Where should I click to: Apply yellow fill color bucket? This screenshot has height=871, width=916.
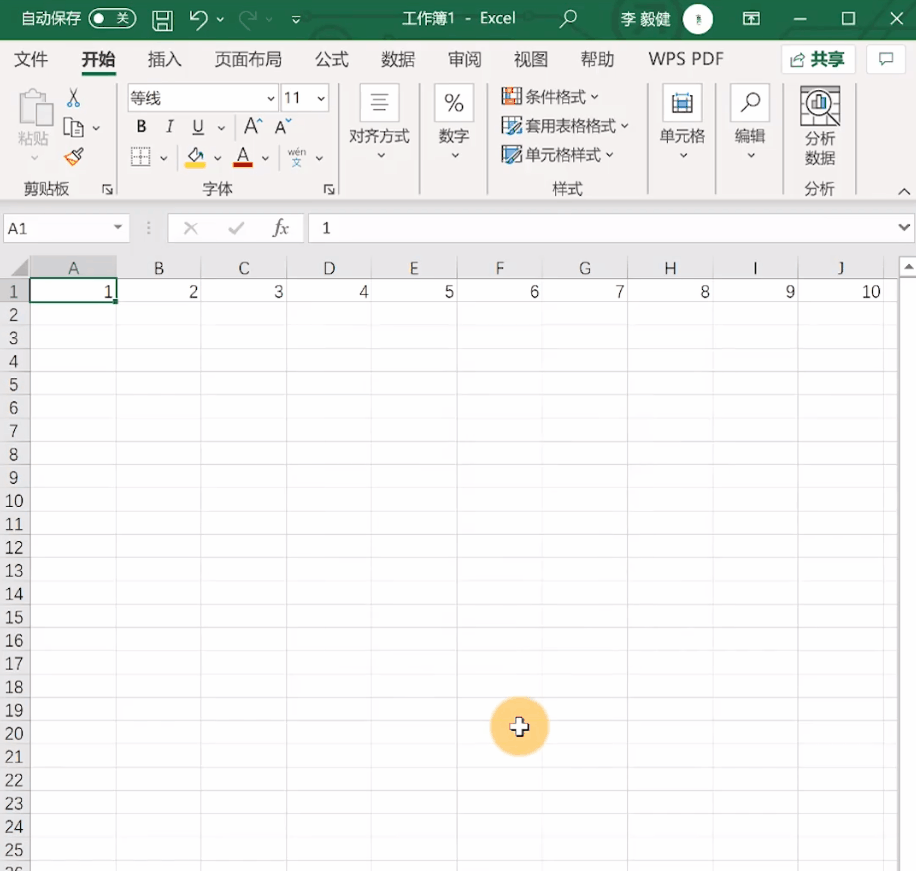coord(195,157)
